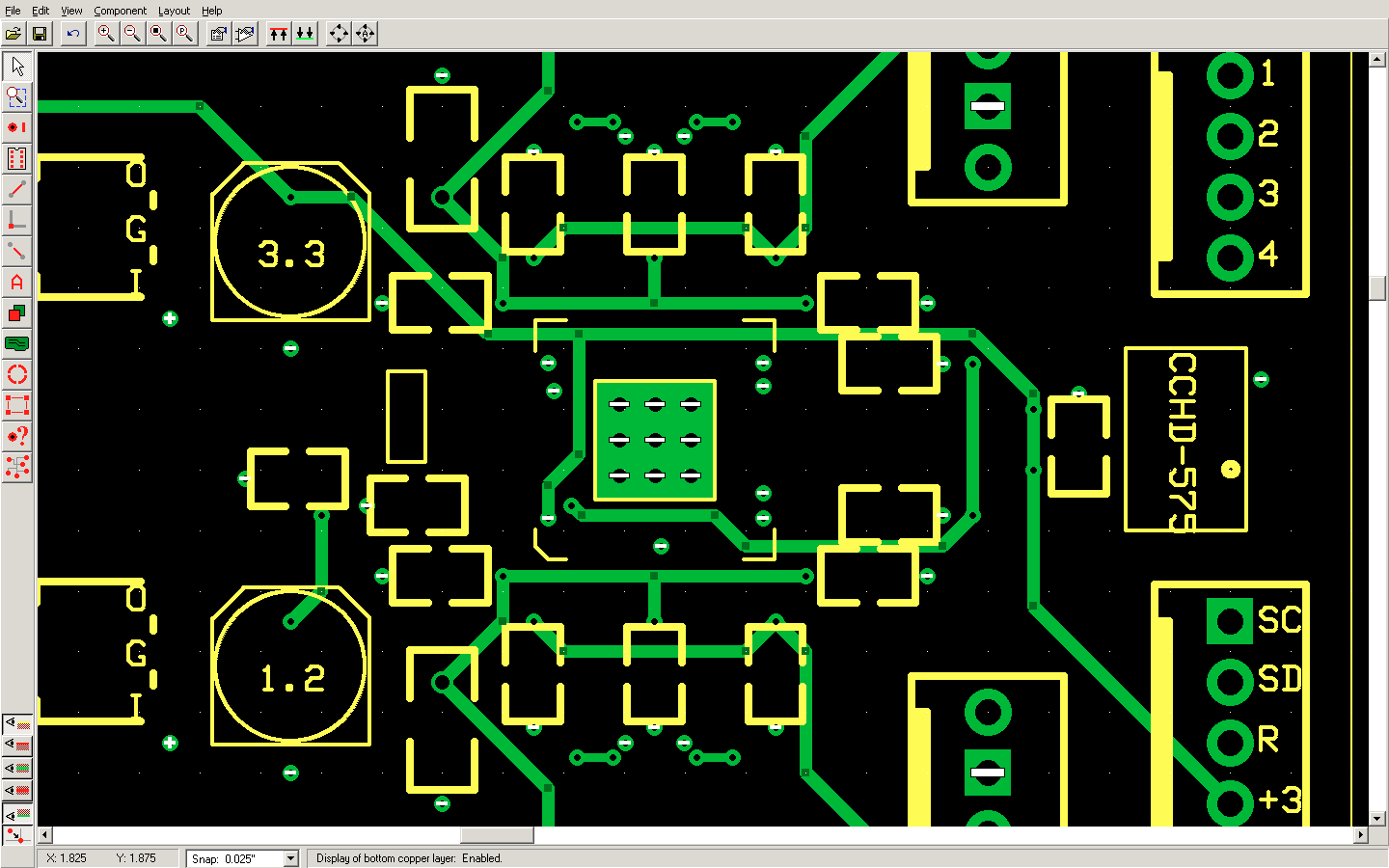Select the CCHD-575 component label
Viewport: 1389px width, 868px height.
(x=1183, y=443)
